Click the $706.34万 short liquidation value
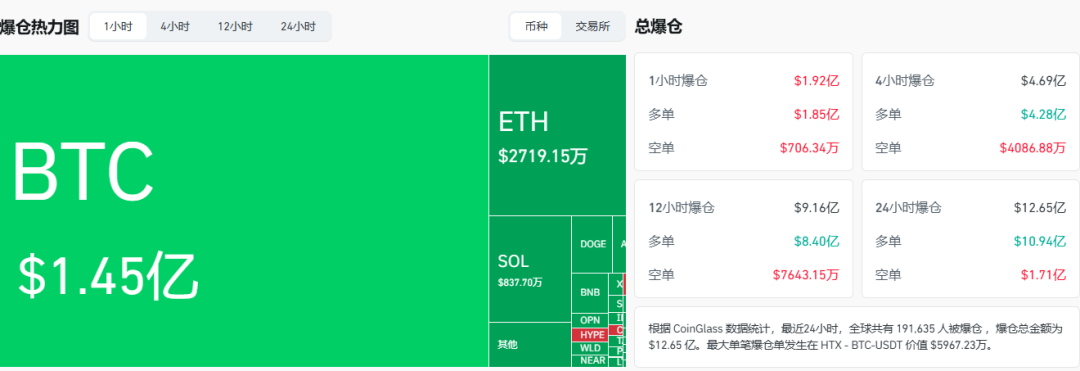 [x=809, y=147]
